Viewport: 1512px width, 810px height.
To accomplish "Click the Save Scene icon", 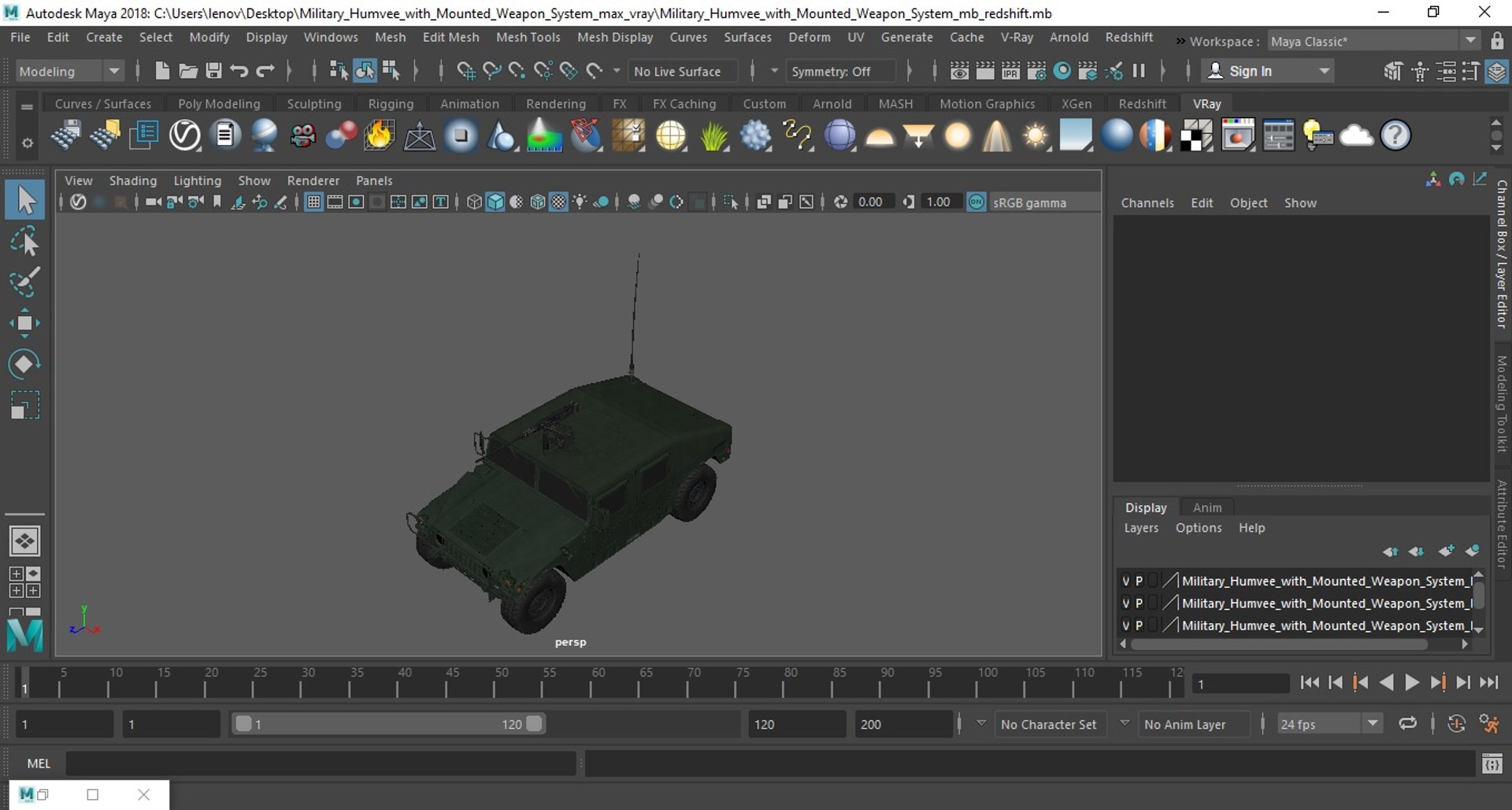I will (x=213, y=71).
